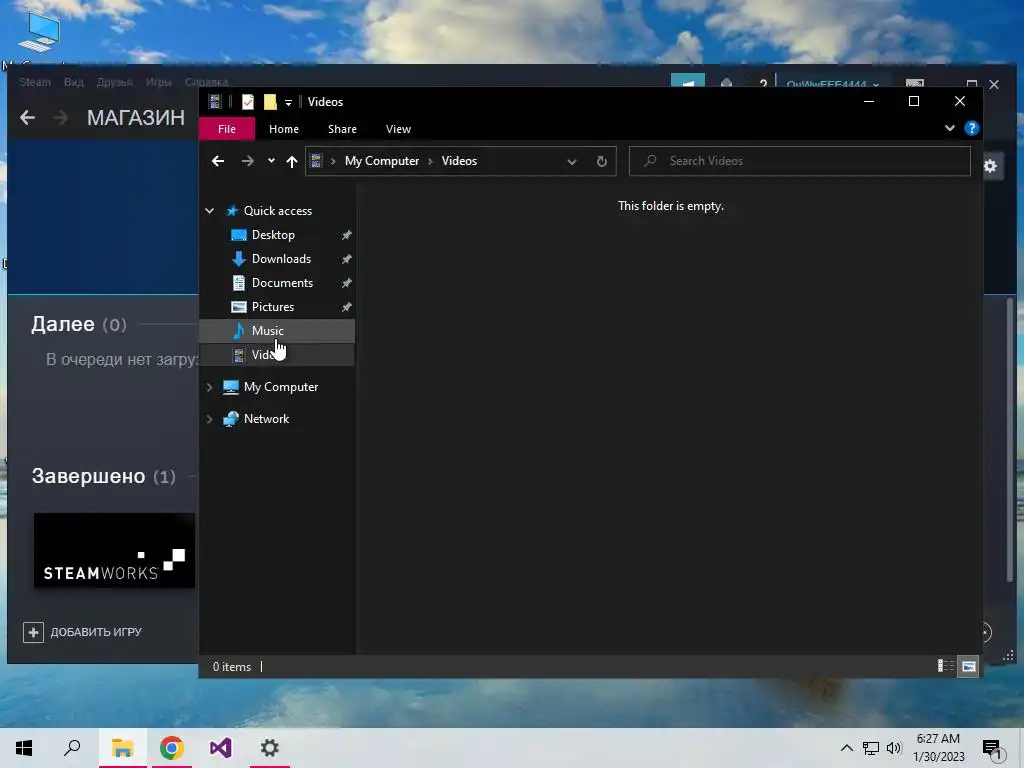
Task: Open the Share ribbon tab
Action: point(342,129)
